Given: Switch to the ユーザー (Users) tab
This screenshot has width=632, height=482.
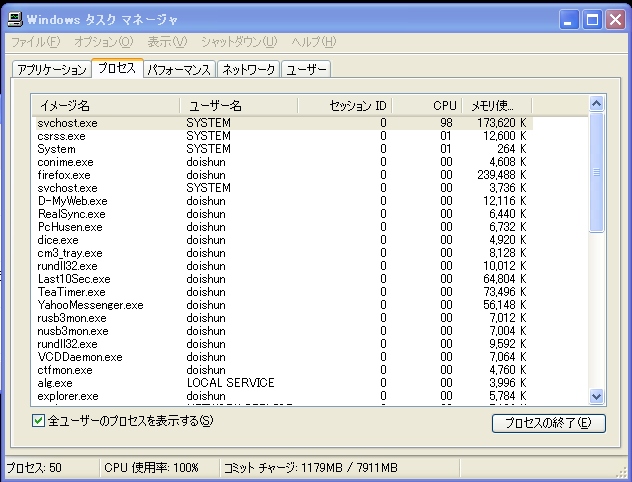Looking at the screenshot, I should [306, 70].
